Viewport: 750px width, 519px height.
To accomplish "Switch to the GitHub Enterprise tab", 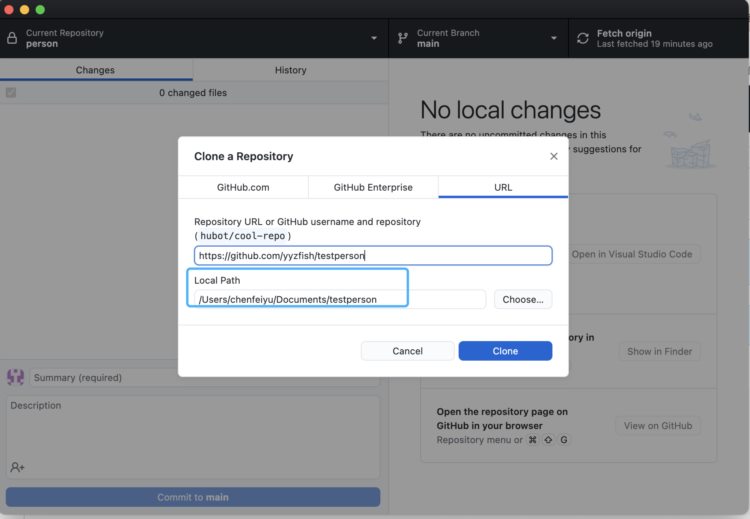I will coord(373,187).
